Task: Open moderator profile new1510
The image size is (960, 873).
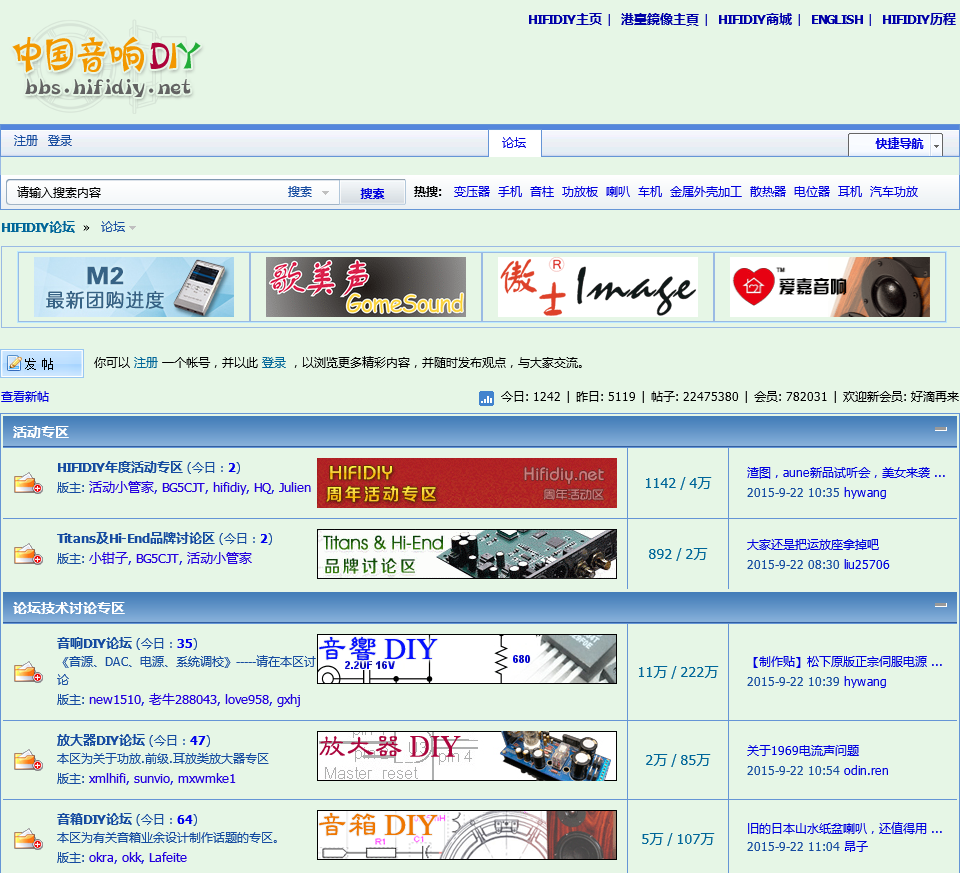Action: (x=115, y=700)
